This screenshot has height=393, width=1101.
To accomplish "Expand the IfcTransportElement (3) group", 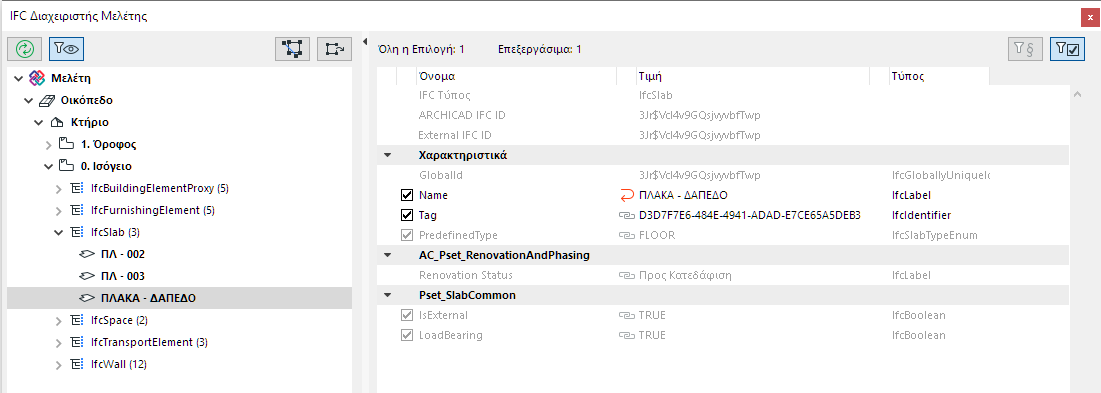I will (59, 342).
